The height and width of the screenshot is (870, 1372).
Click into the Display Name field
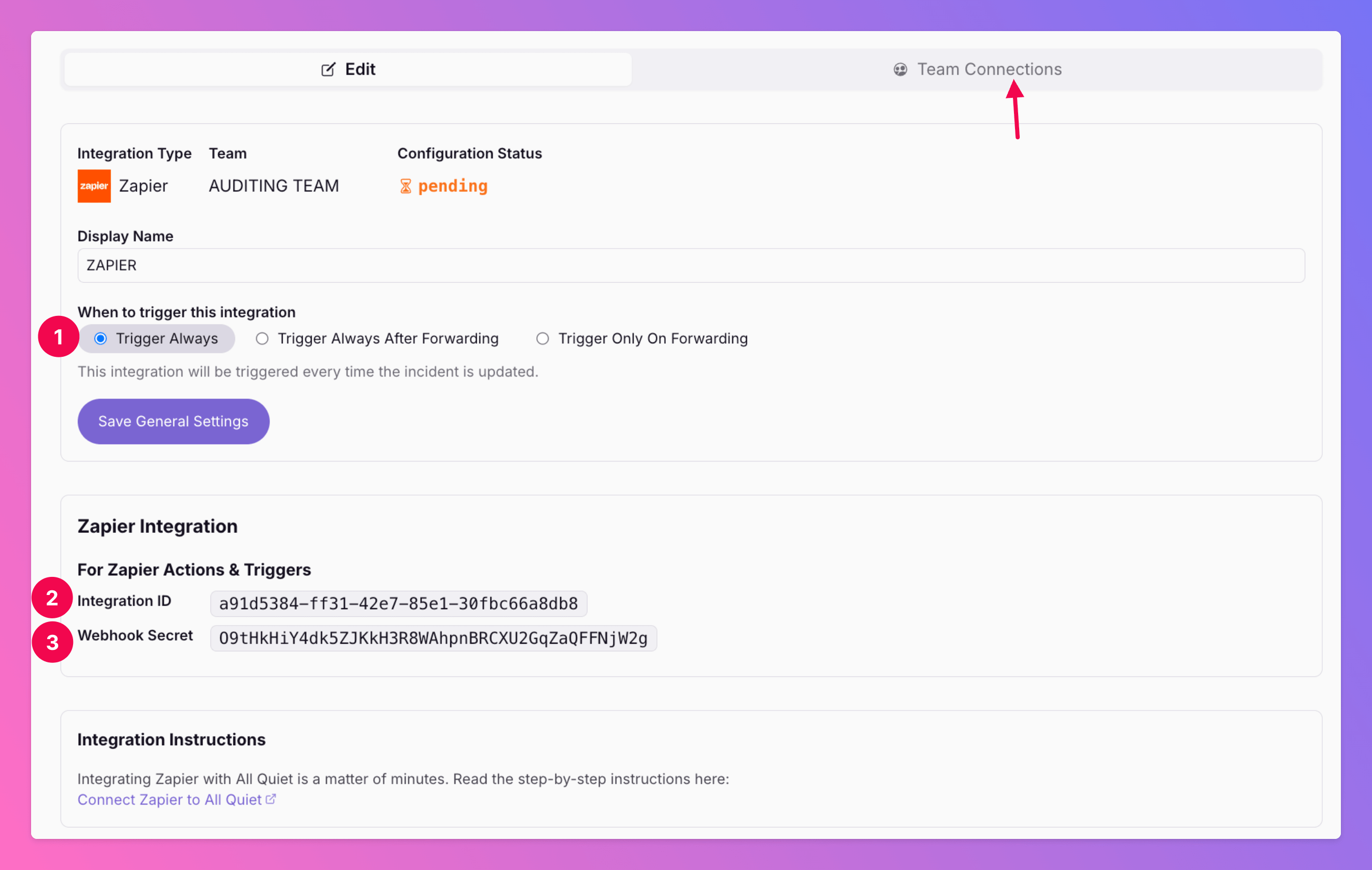(x=691, y=265)
